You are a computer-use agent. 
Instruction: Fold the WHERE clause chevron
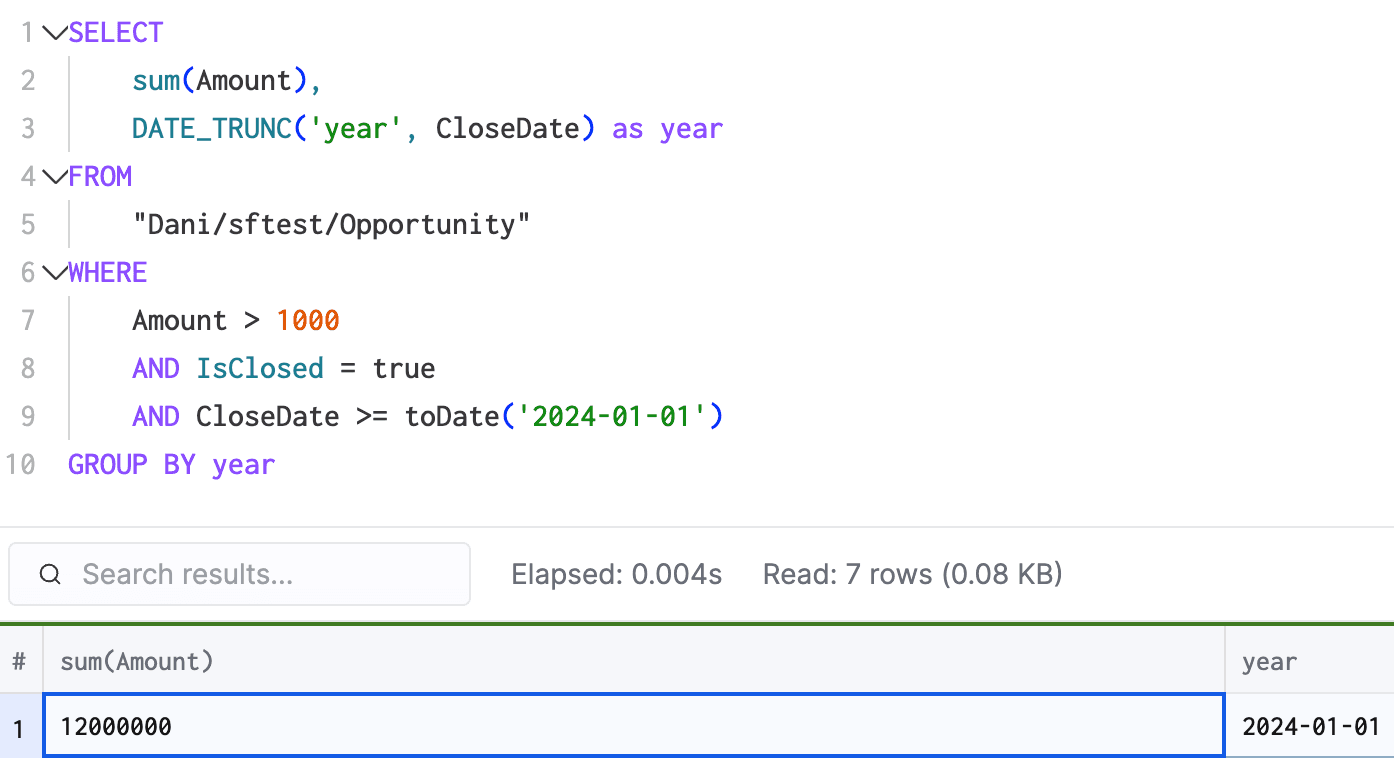54,273
